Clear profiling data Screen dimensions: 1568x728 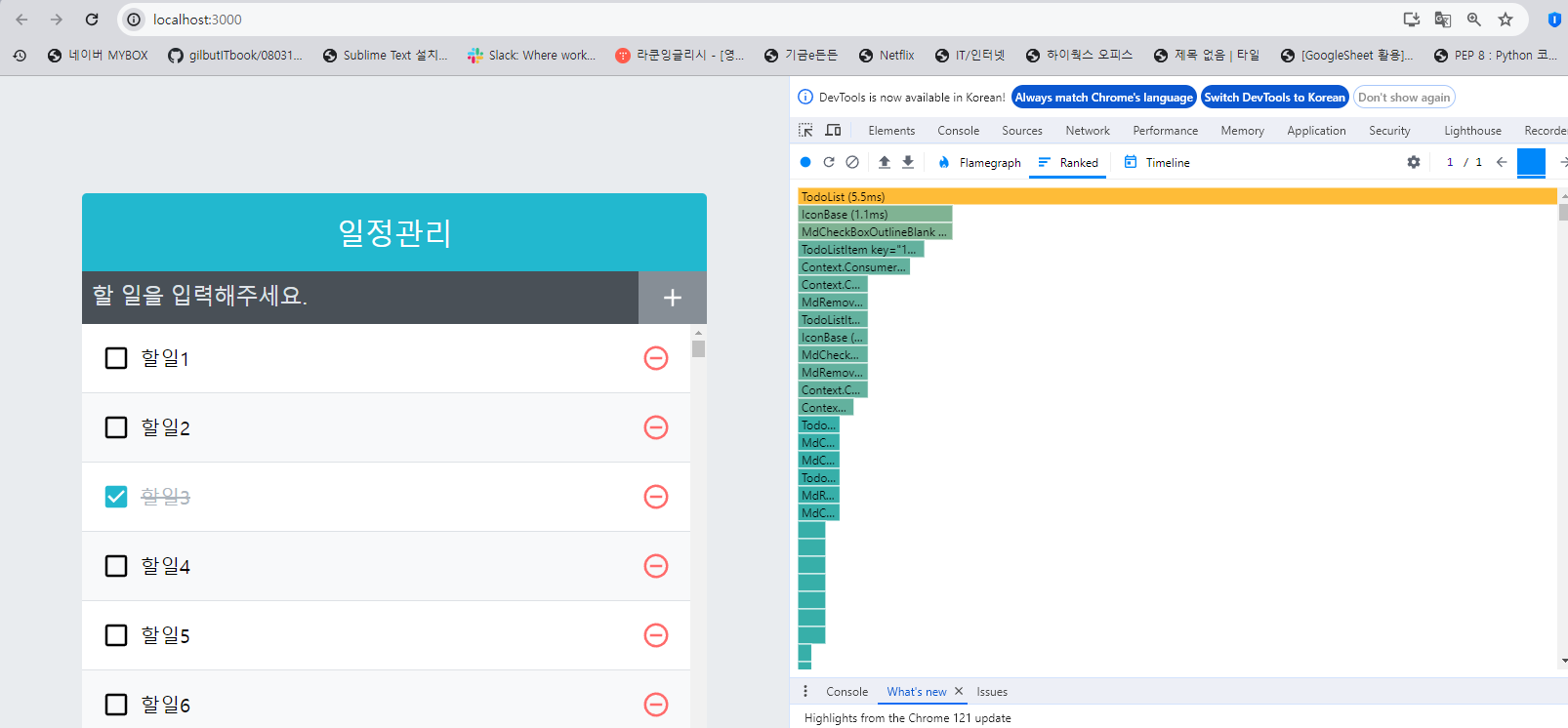coord(852,162)
